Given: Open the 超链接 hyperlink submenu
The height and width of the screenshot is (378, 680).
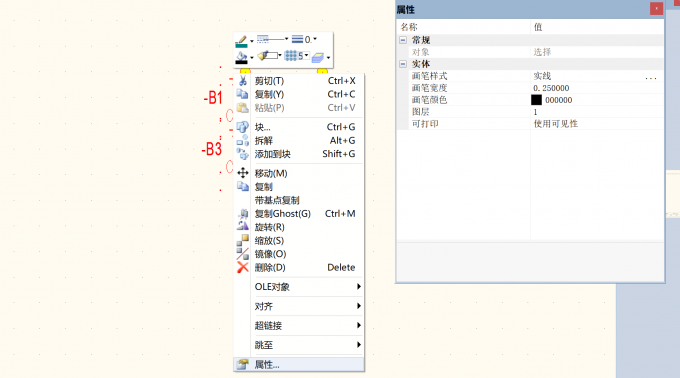Looking at the screenshot, I should [x=299, y=326].
